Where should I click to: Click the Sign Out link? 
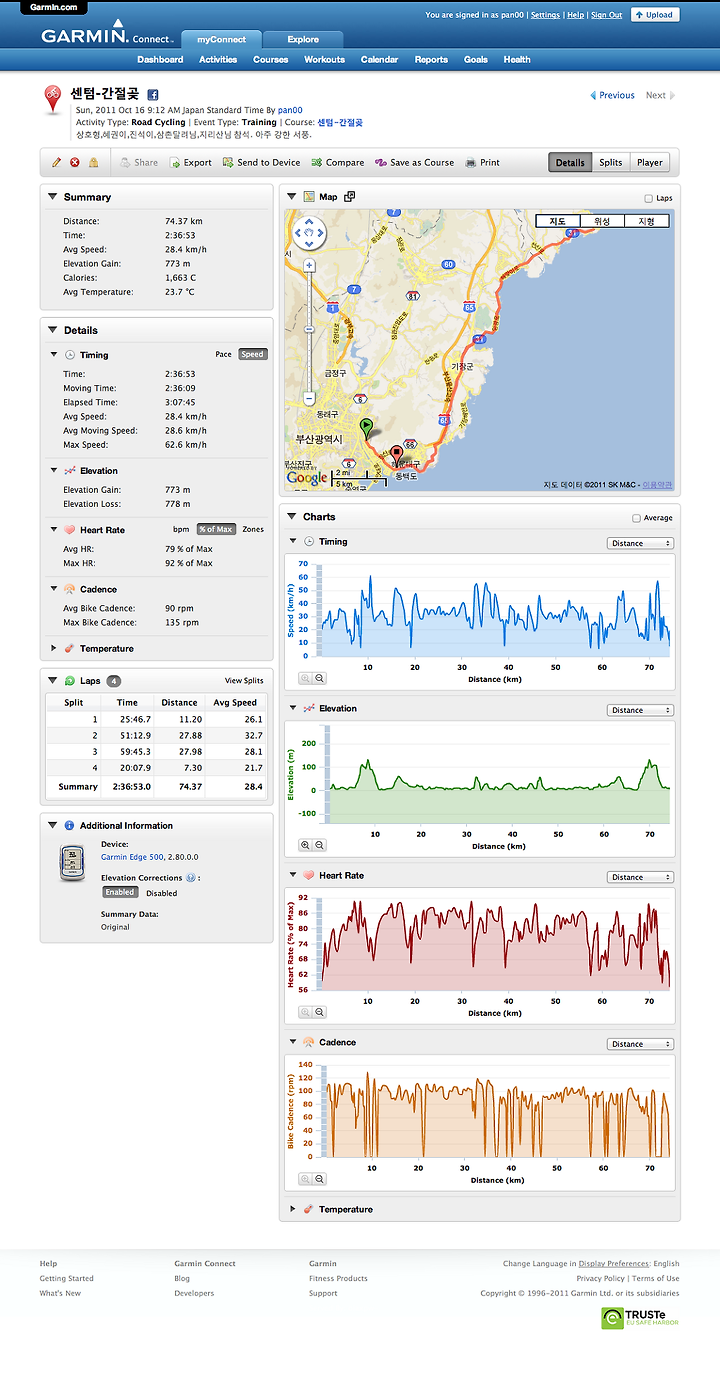pyautogui.click(x=606, y=15)
